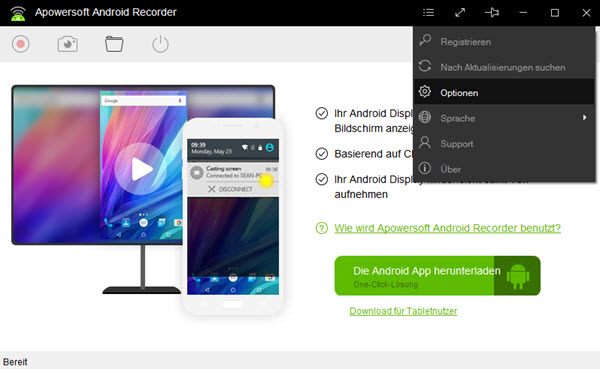Take a screenshot with the camera icon
600x369 pixels.
click(x=68, y=44)
